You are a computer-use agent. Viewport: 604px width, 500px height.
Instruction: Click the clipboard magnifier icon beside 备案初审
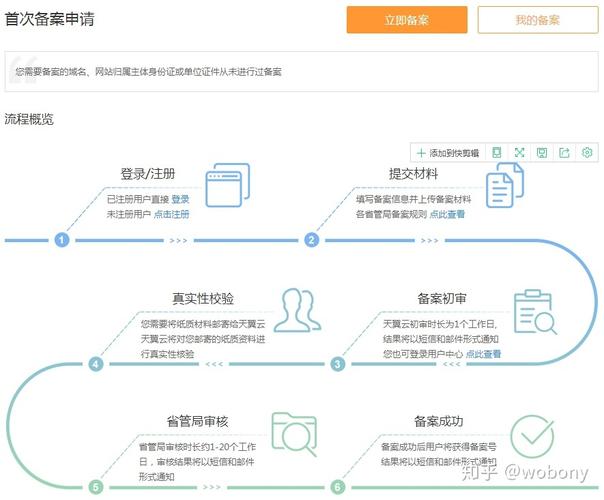[535, 312]
